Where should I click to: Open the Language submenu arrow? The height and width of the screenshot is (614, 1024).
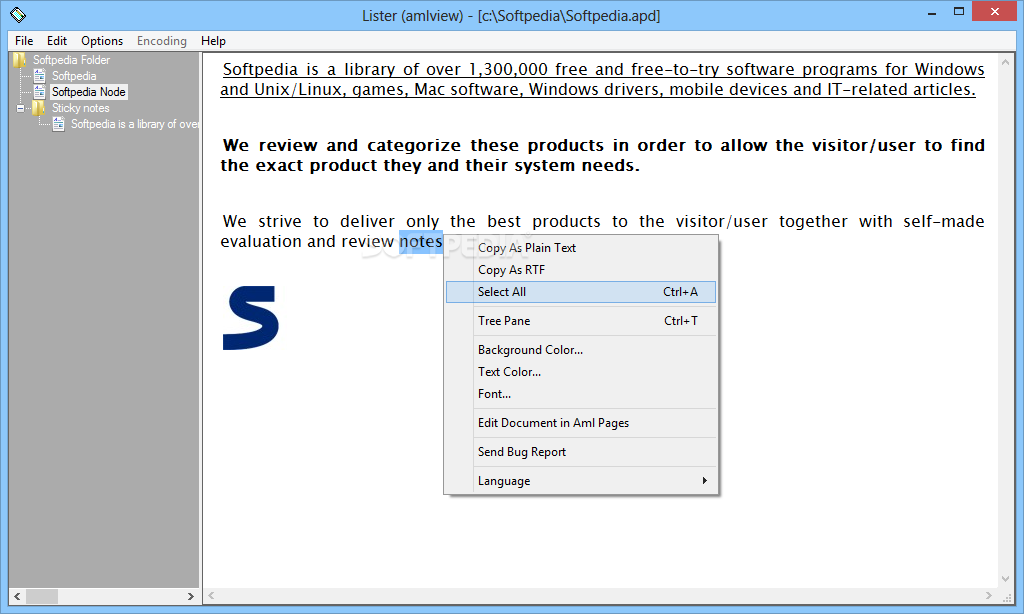tap(704, 481)
